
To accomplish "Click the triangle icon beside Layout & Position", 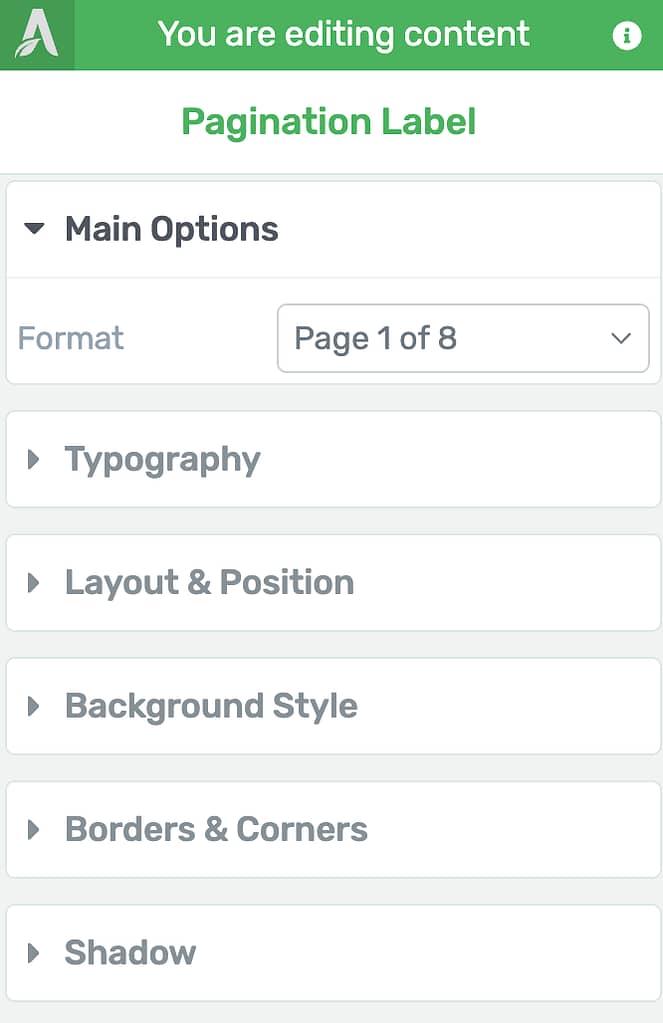I will (x=33, y=583).
